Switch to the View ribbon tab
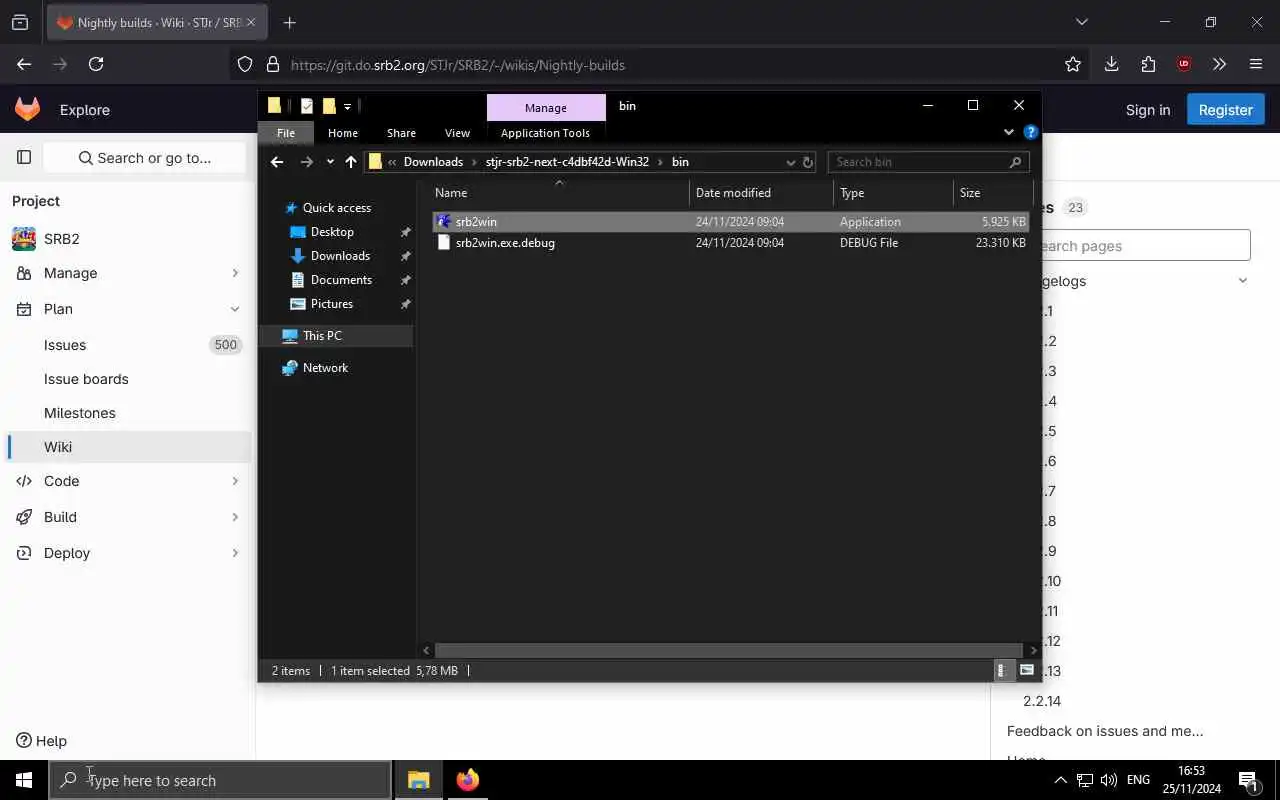This screenshot has height=800, width=1280. point(457,133)
